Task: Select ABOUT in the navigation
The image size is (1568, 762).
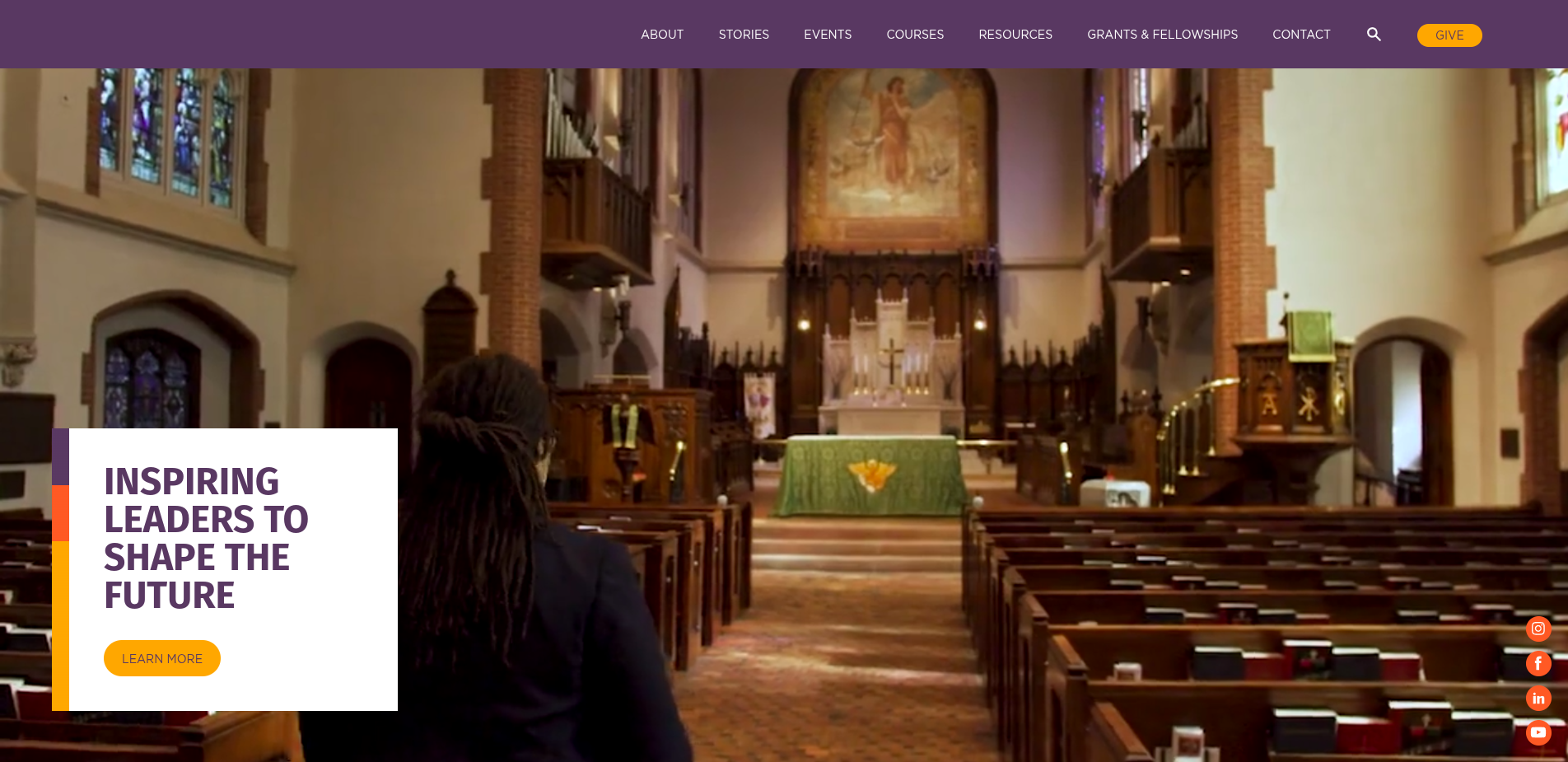Action: click(x=661, y=34)
